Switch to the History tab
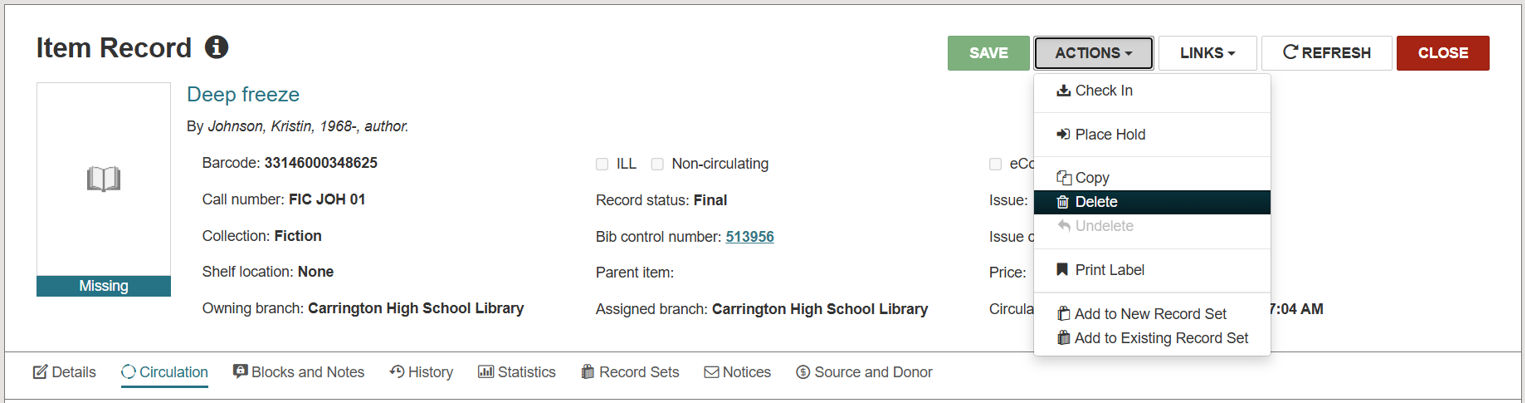Viewport: 1525px width, 403px height. pos(421,372)
